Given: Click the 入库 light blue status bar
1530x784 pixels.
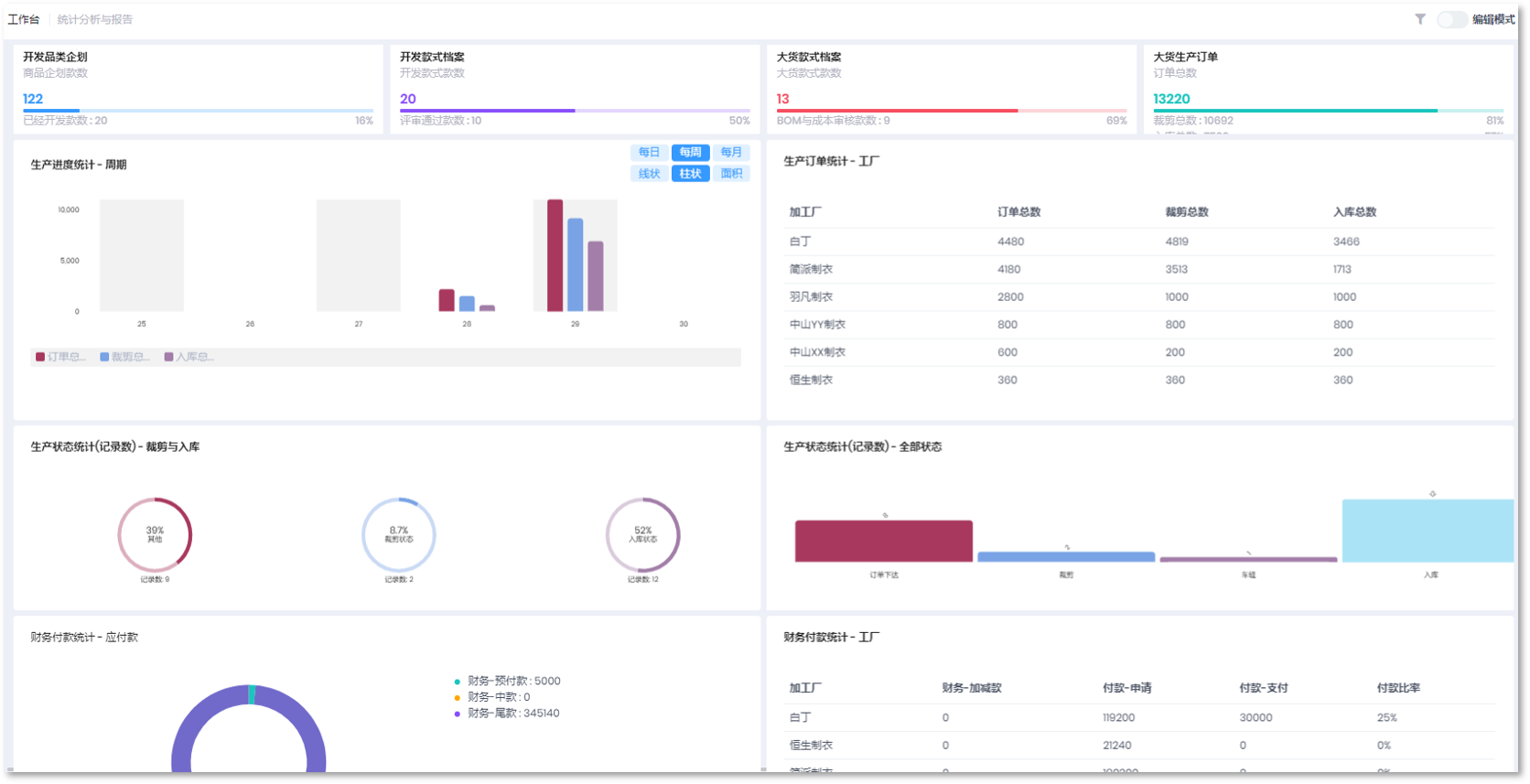Looking at the screenshot, I should [x=1428, y=531].
